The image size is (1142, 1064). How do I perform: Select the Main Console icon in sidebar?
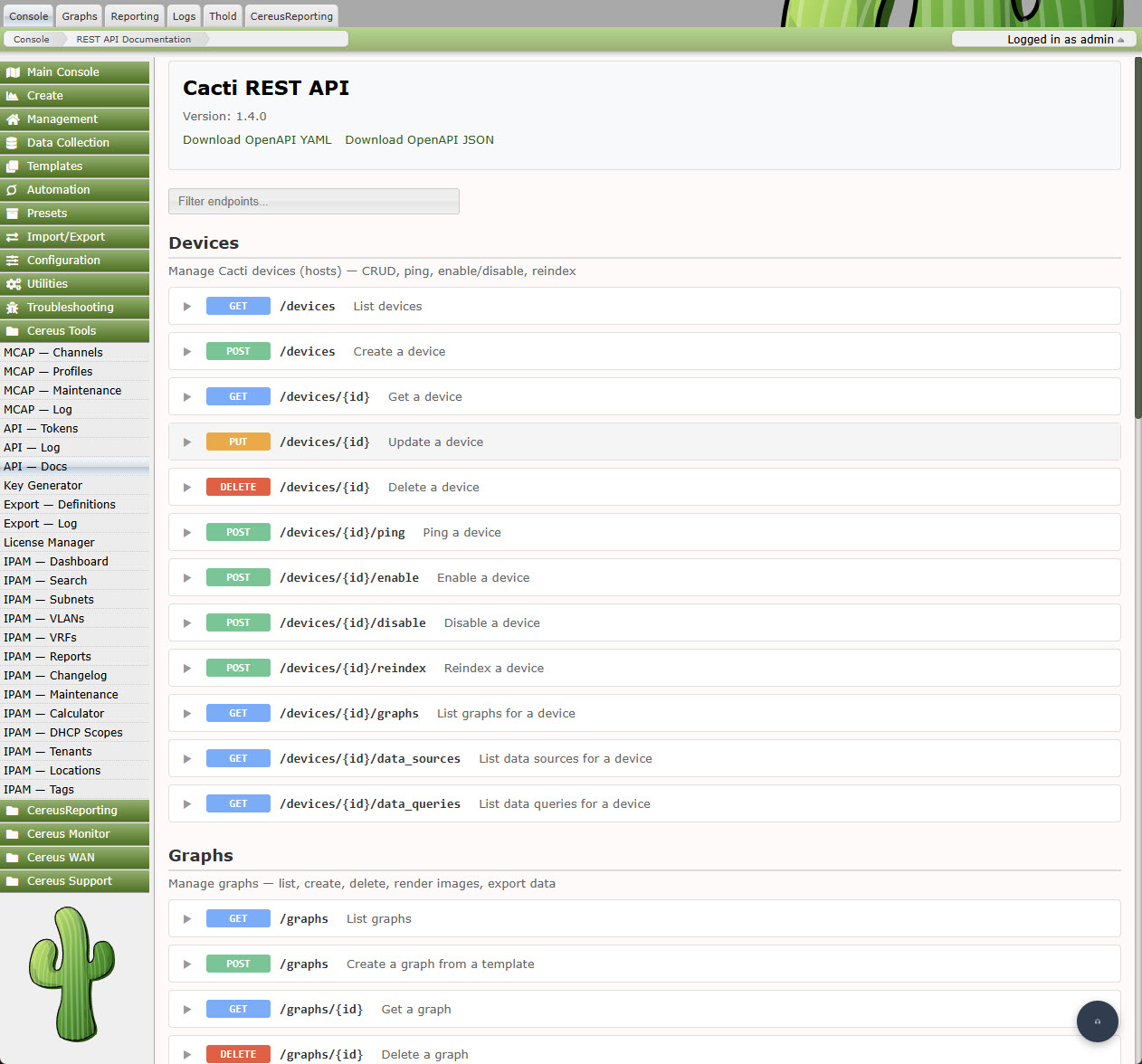click(12, 71)
